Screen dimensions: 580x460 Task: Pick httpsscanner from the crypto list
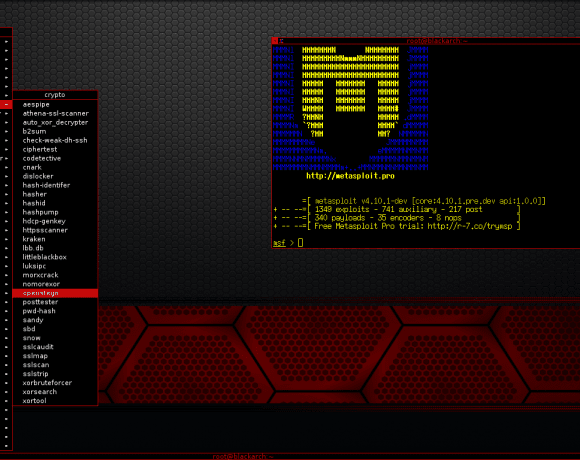55,230
